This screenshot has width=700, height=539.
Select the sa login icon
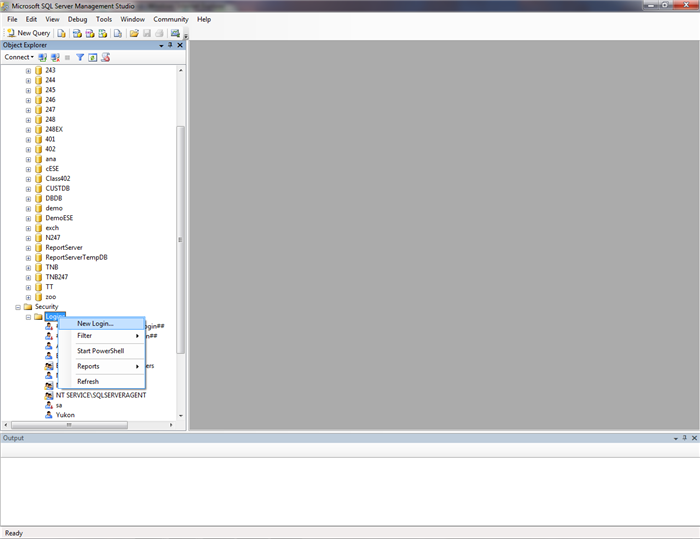coord(49,405)
